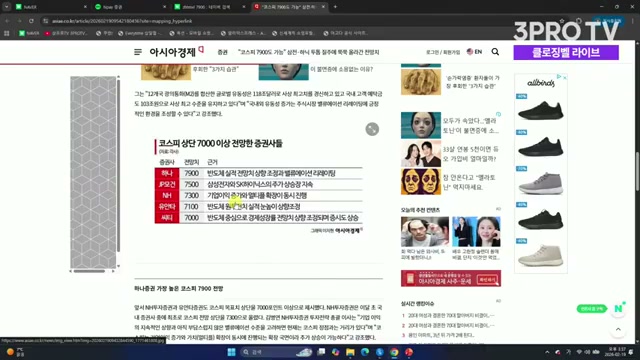Image resolution: width=640 pixels, height=360 pixels.
Task: Click the article headline in the sticky header
Action: click(309, 52)
